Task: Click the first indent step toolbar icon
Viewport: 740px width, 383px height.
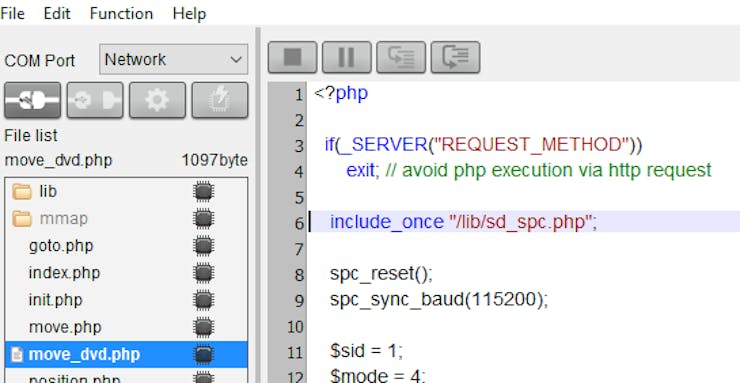Action: point(401,57)
